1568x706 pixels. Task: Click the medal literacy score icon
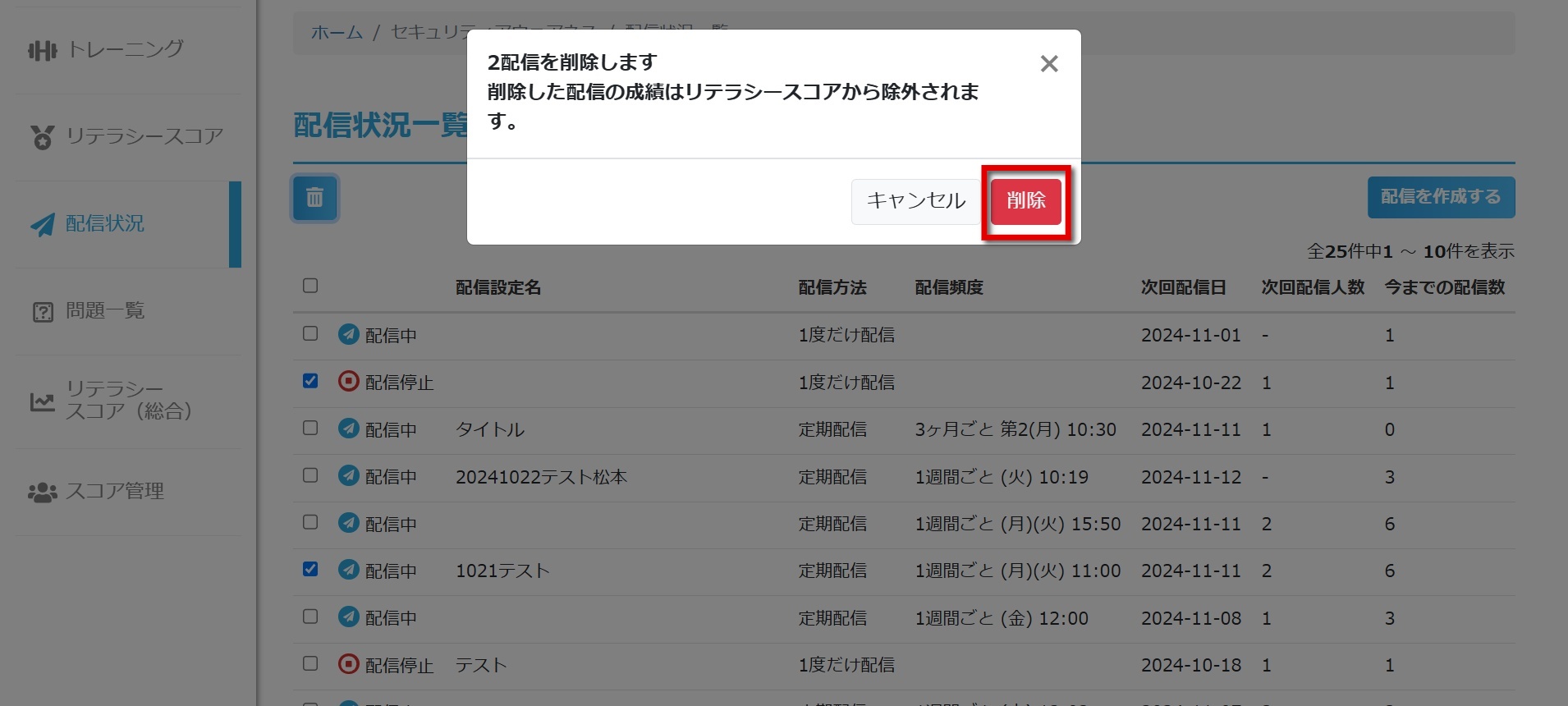[43, 137]
